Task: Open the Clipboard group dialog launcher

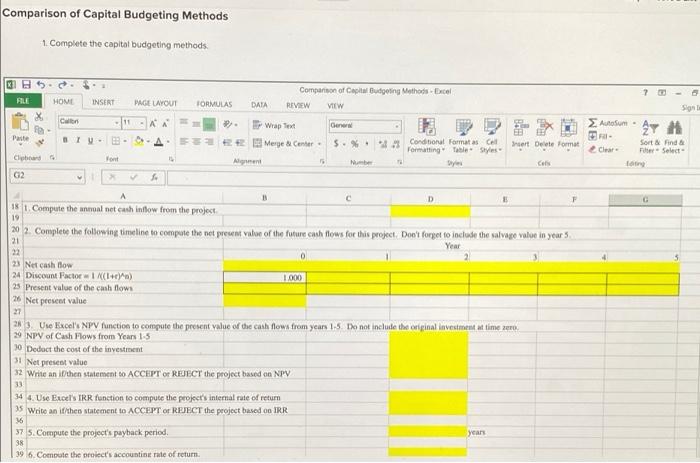Action: tap(52, 157)
